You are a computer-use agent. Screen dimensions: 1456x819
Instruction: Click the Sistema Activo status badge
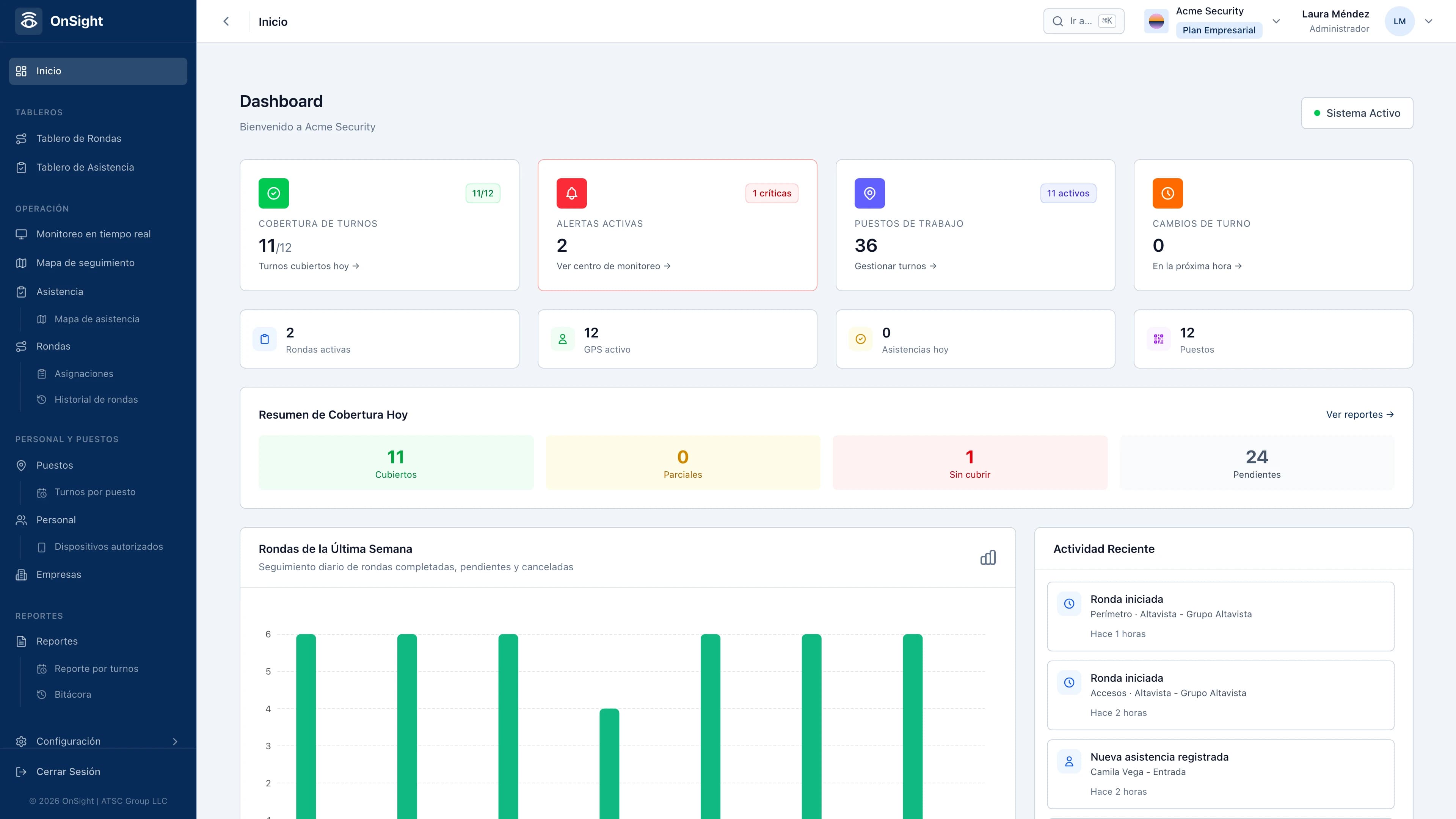point(1357,113)
